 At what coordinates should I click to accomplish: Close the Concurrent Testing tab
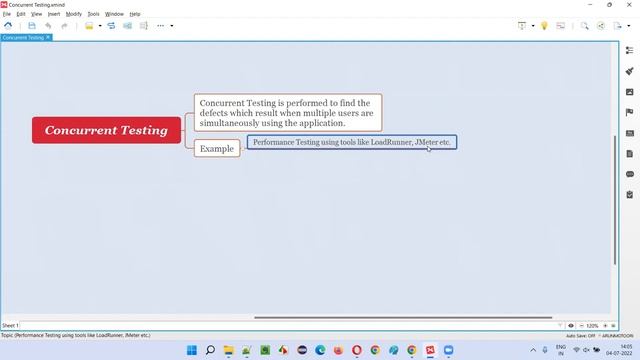click(x=48, y=38)
